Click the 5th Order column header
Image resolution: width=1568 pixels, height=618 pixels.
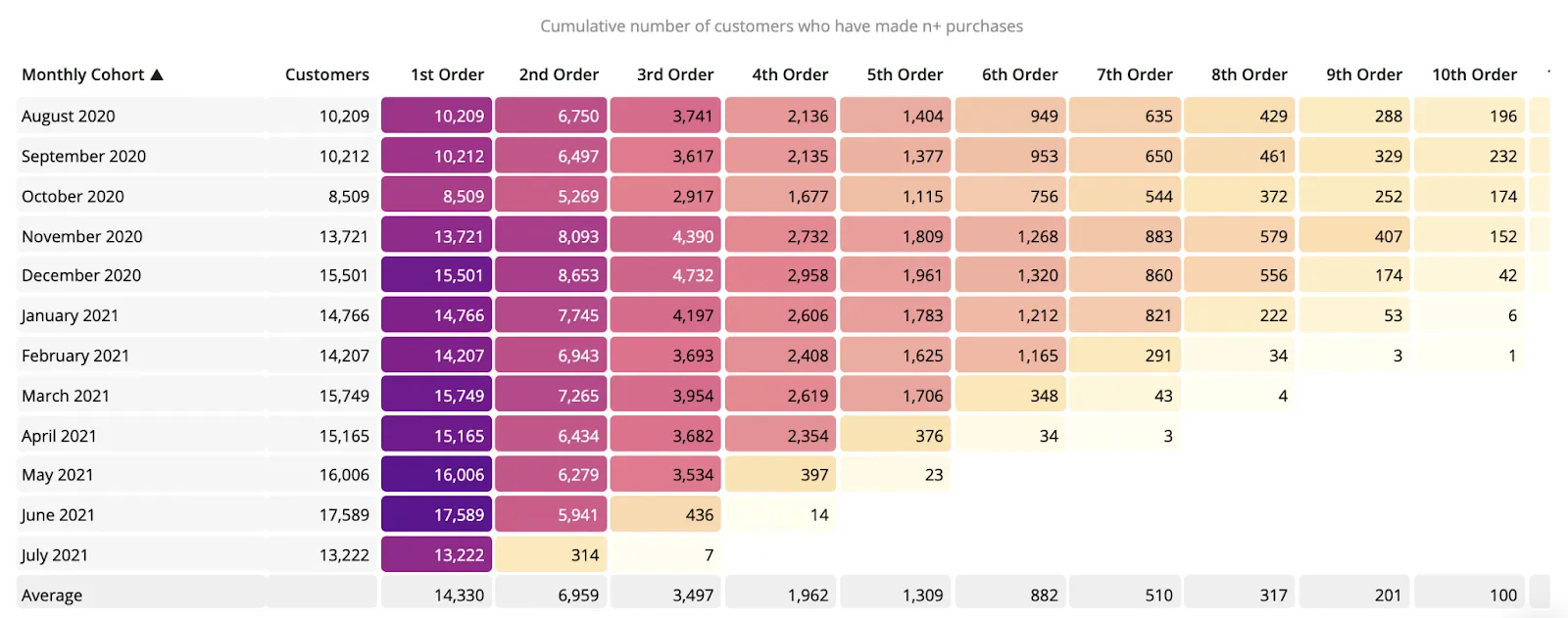pos(905,74)
